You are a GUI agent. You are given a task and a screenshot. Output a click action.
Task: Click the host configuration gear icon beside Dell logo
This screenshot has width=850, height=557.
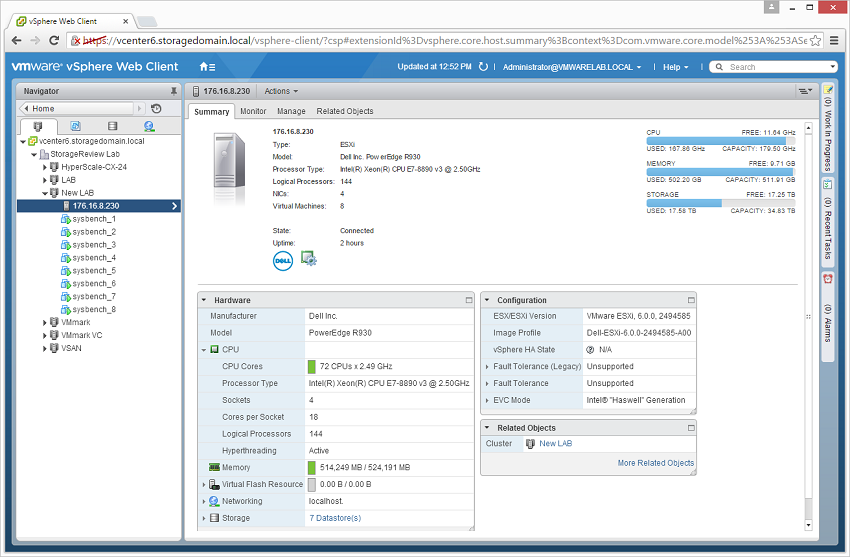pos(308,258)
